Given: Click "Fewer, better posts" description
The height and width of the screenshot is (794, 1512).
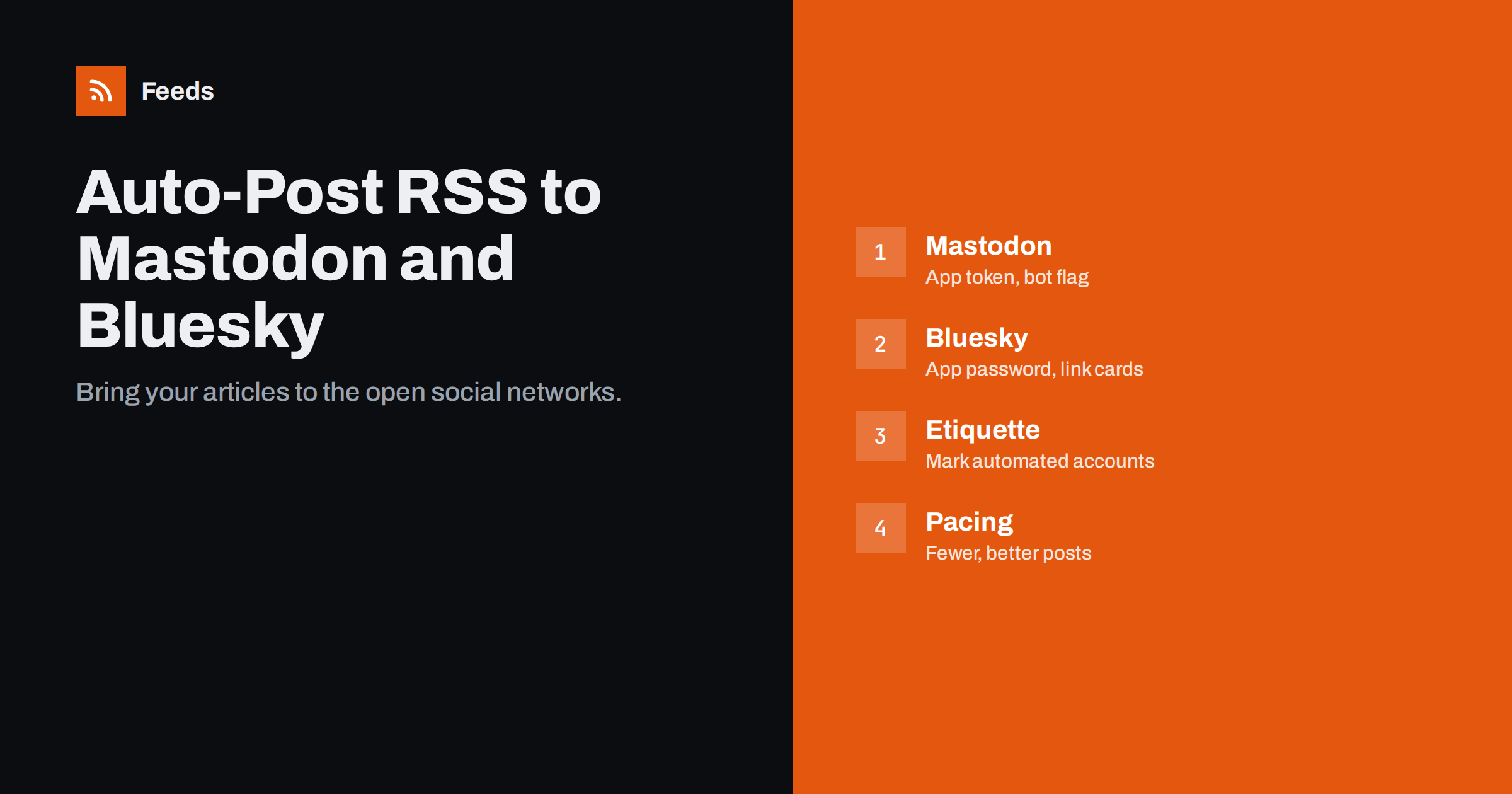Looking at the screenshot, I should pos(1008,553).
